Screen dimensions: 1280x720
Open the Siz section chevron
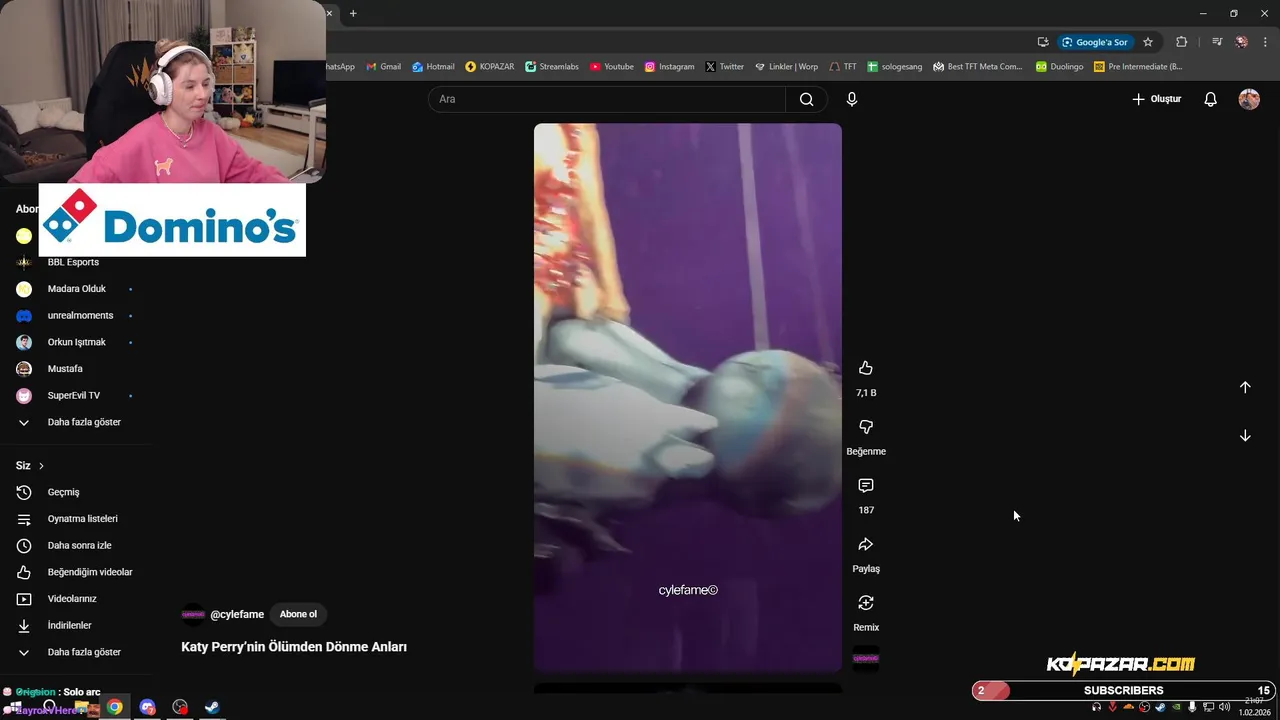tap(41, 466)
